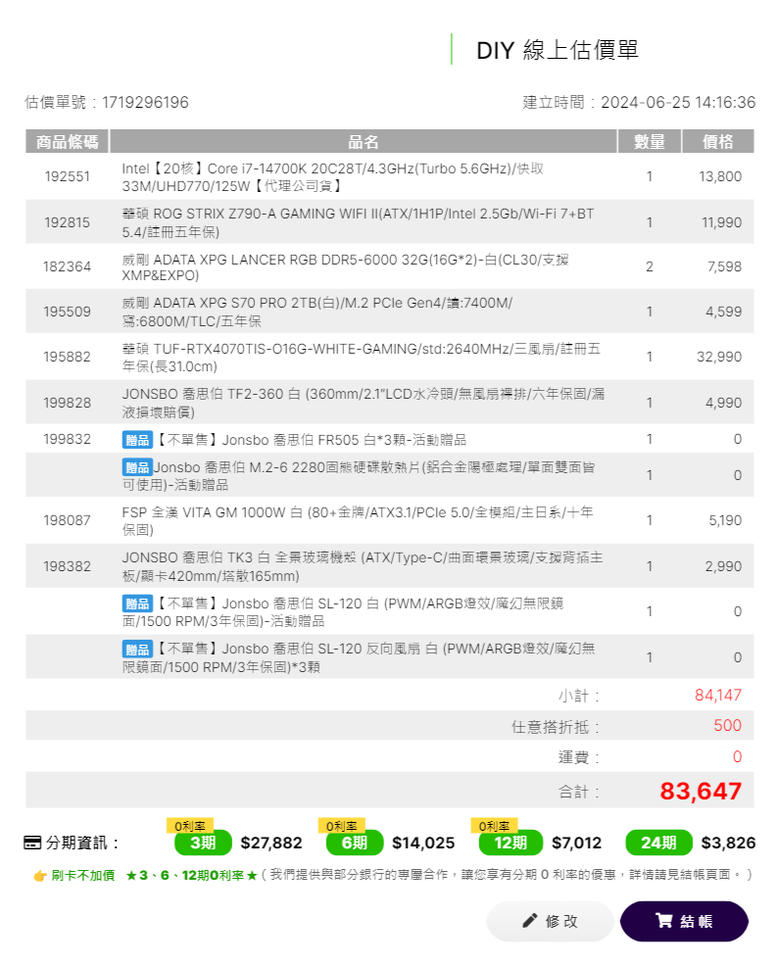The height and width of the screenshot is (965, 780).
Task: Click the 贈品 tag on the FR505 row
Action: pyautogui.click(x=137, y=439)
